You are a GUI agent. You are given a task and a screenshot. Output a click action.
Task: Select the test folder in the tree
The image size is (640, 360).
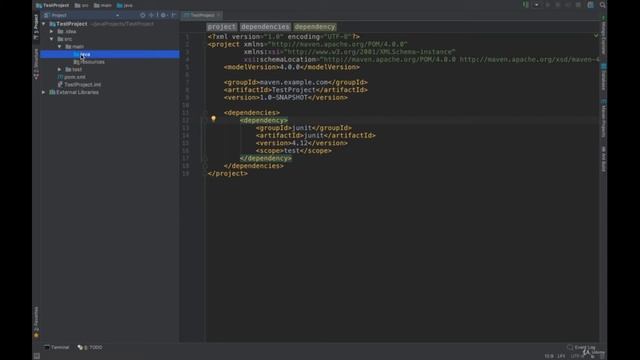point(73,69)
